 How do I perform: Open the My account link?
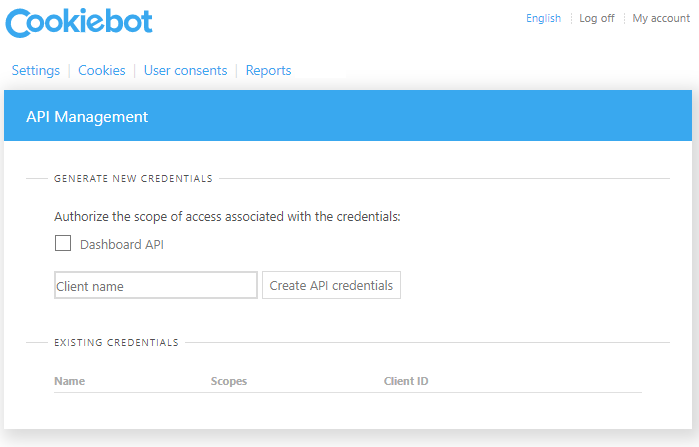661,18
